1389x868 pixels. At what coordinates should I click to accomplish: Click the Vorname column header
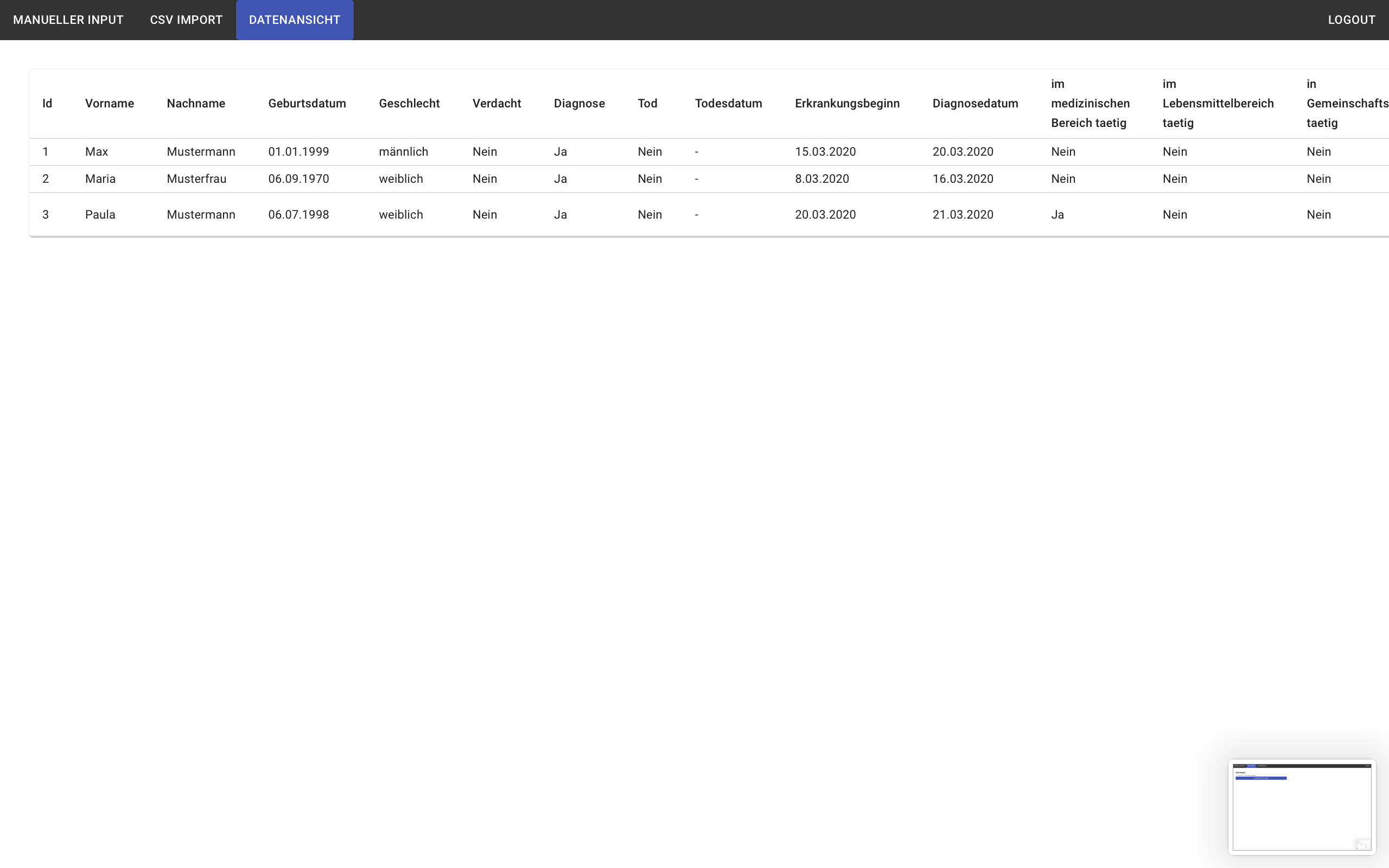pos(109,103)
